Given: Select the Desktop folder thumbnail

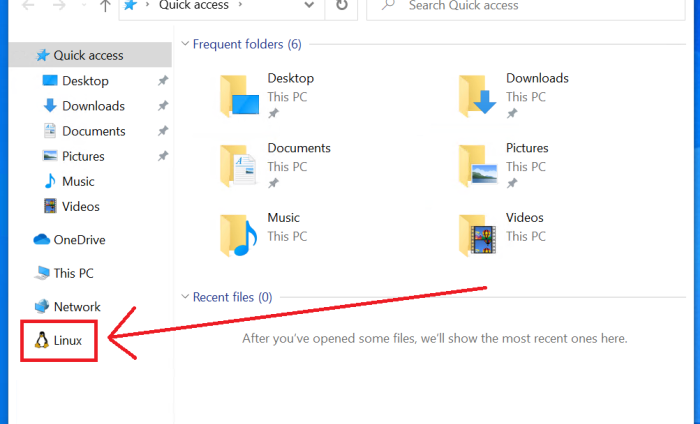Looking at the screenshot, I should [x=239, y=96].
